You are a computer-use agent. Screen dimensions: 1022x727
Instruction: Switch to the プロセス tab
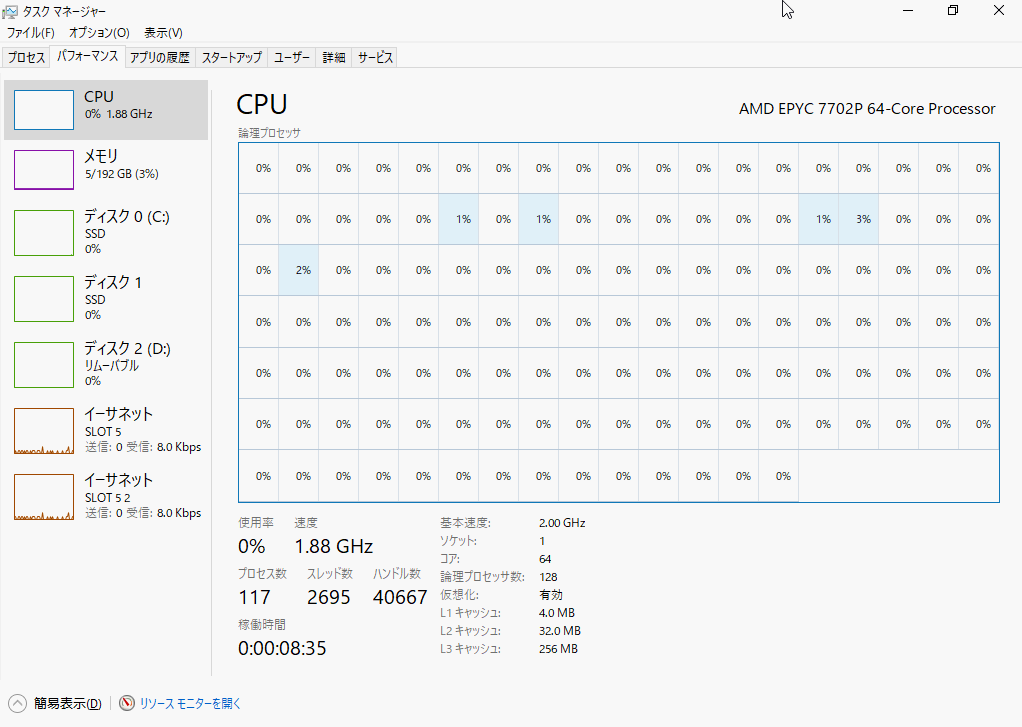click(x=27, y=58)
